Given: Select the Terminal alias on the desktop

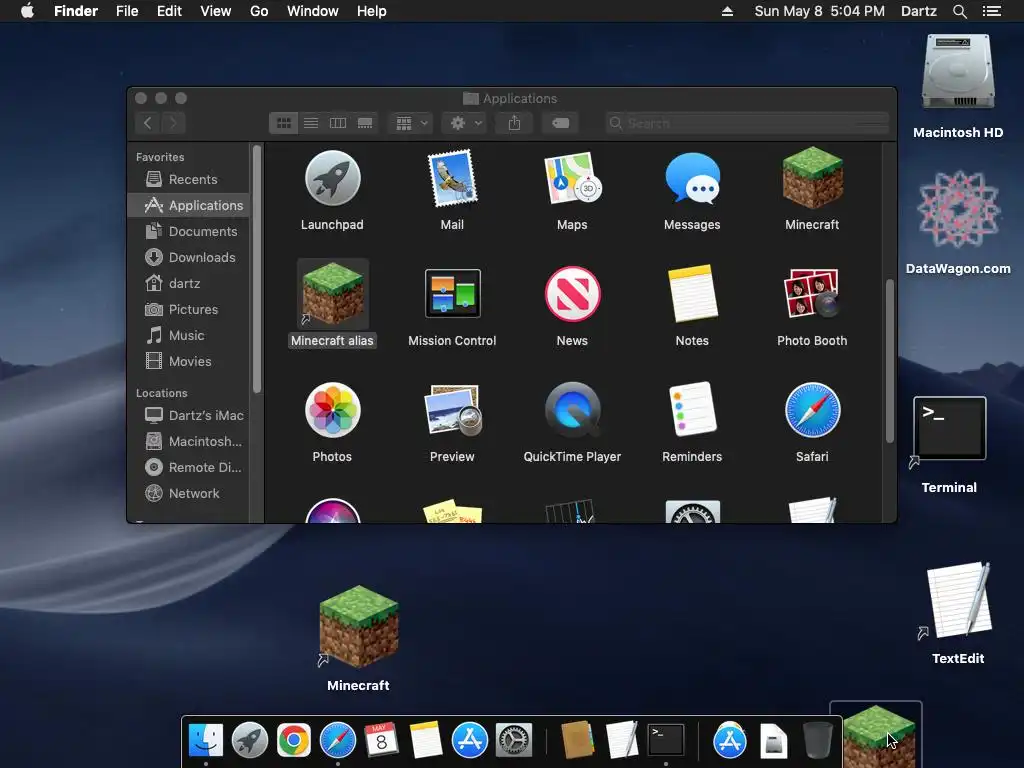Looking at the screenshot, I should [950, 428].
